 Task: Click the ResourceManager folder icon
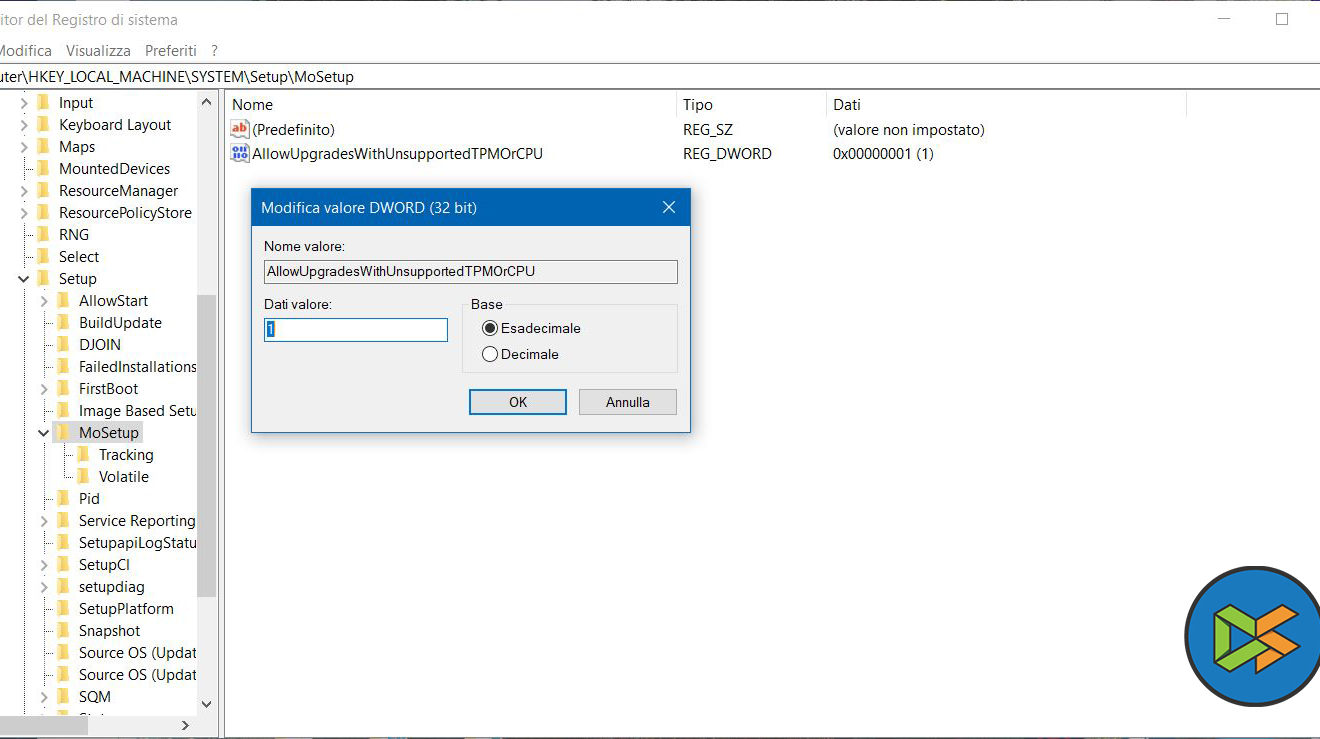point(43,190)
